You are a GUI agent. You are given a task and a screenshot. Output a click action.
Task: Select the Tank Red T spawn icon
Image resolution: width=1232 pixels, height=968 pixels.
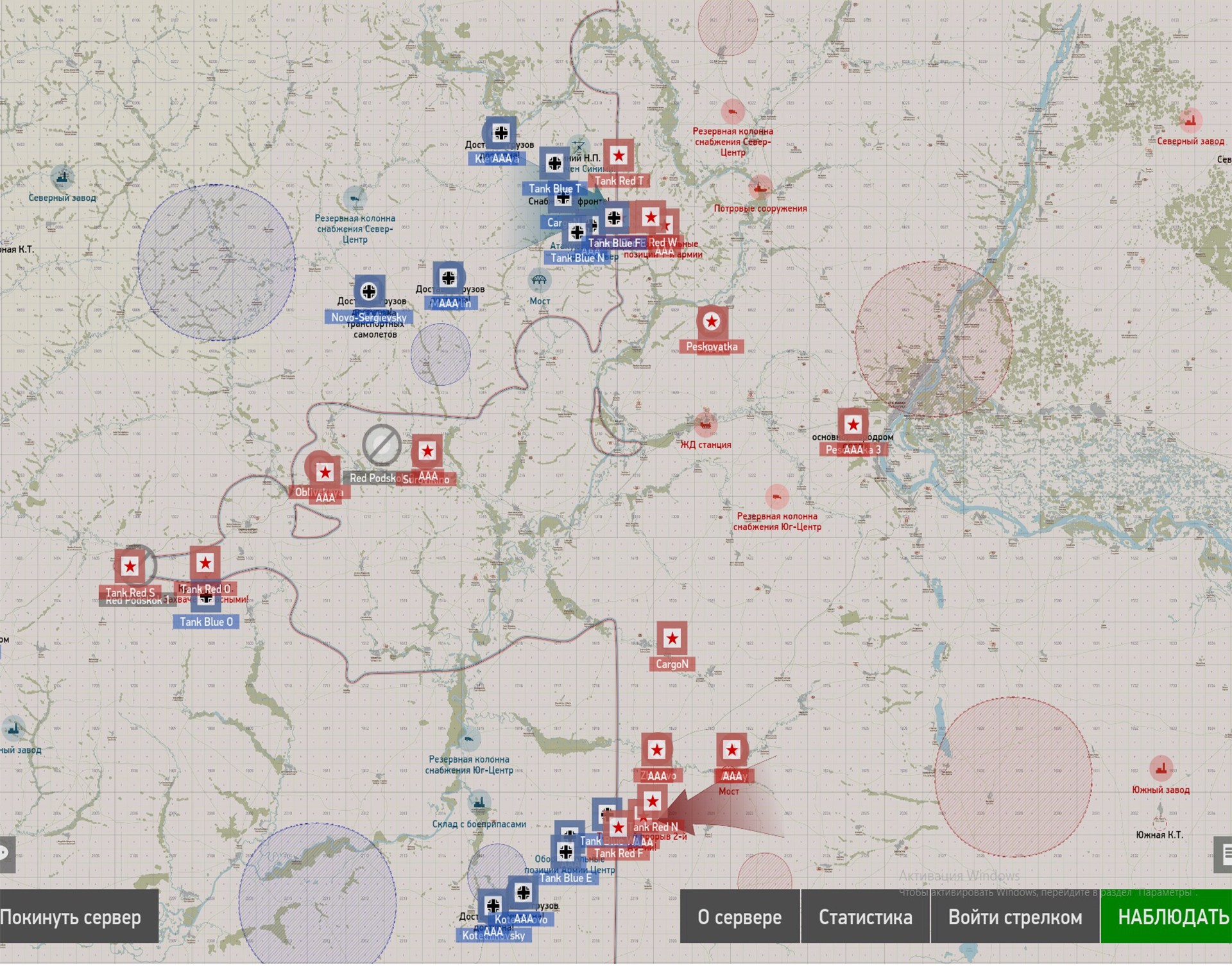point(619,156)
